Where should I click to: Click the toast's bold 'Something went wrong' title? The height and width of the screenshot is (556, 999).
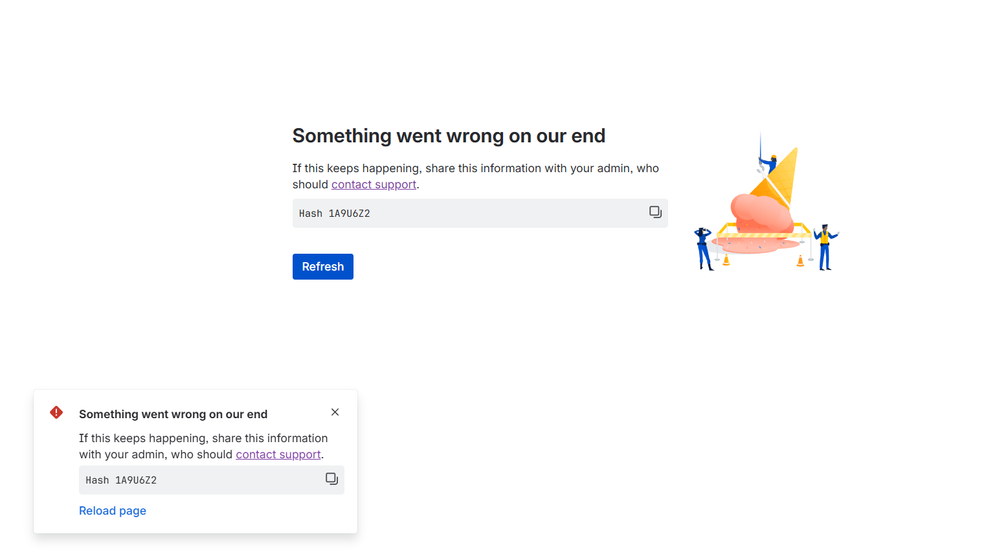click(x=173, y=414)
